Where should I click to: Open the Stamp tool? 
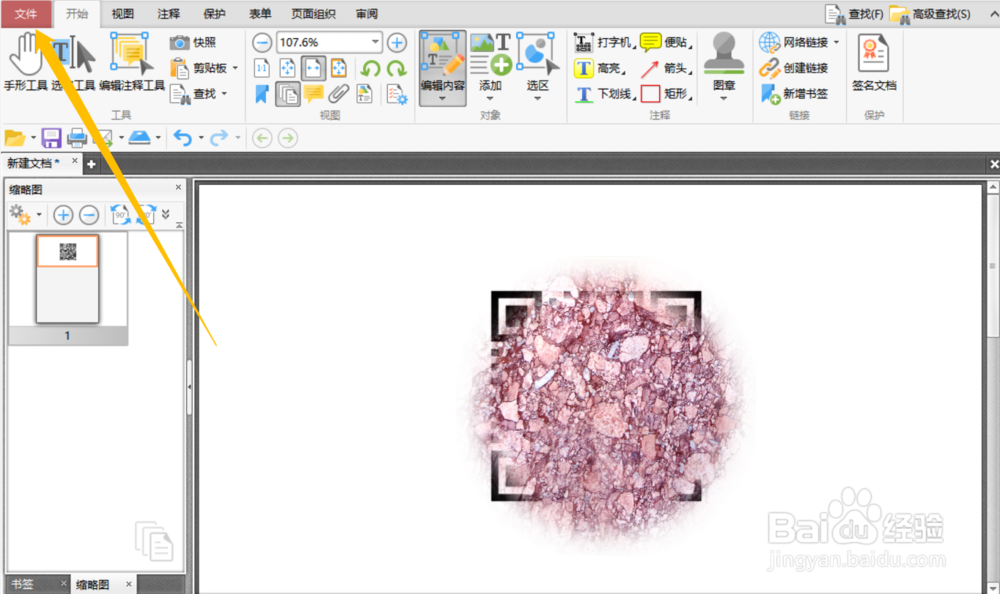[x=723, y=66]
